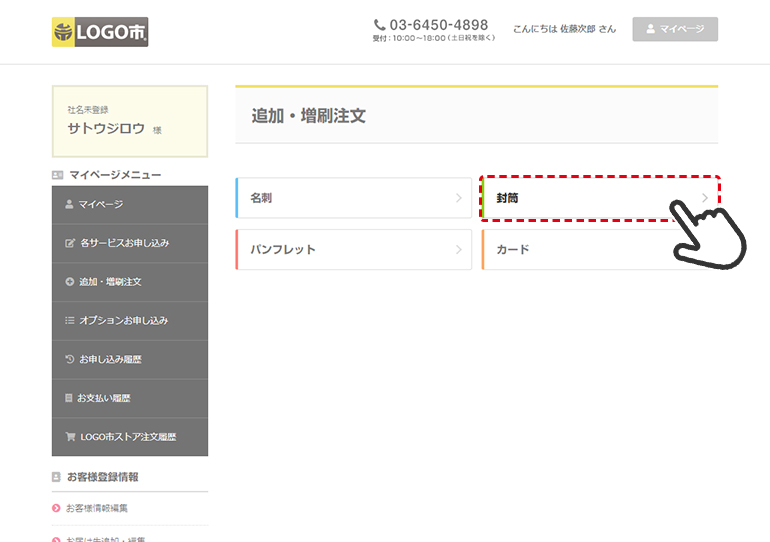Click the plus circle icon beside 追加・増刷注文

(70, 282)
